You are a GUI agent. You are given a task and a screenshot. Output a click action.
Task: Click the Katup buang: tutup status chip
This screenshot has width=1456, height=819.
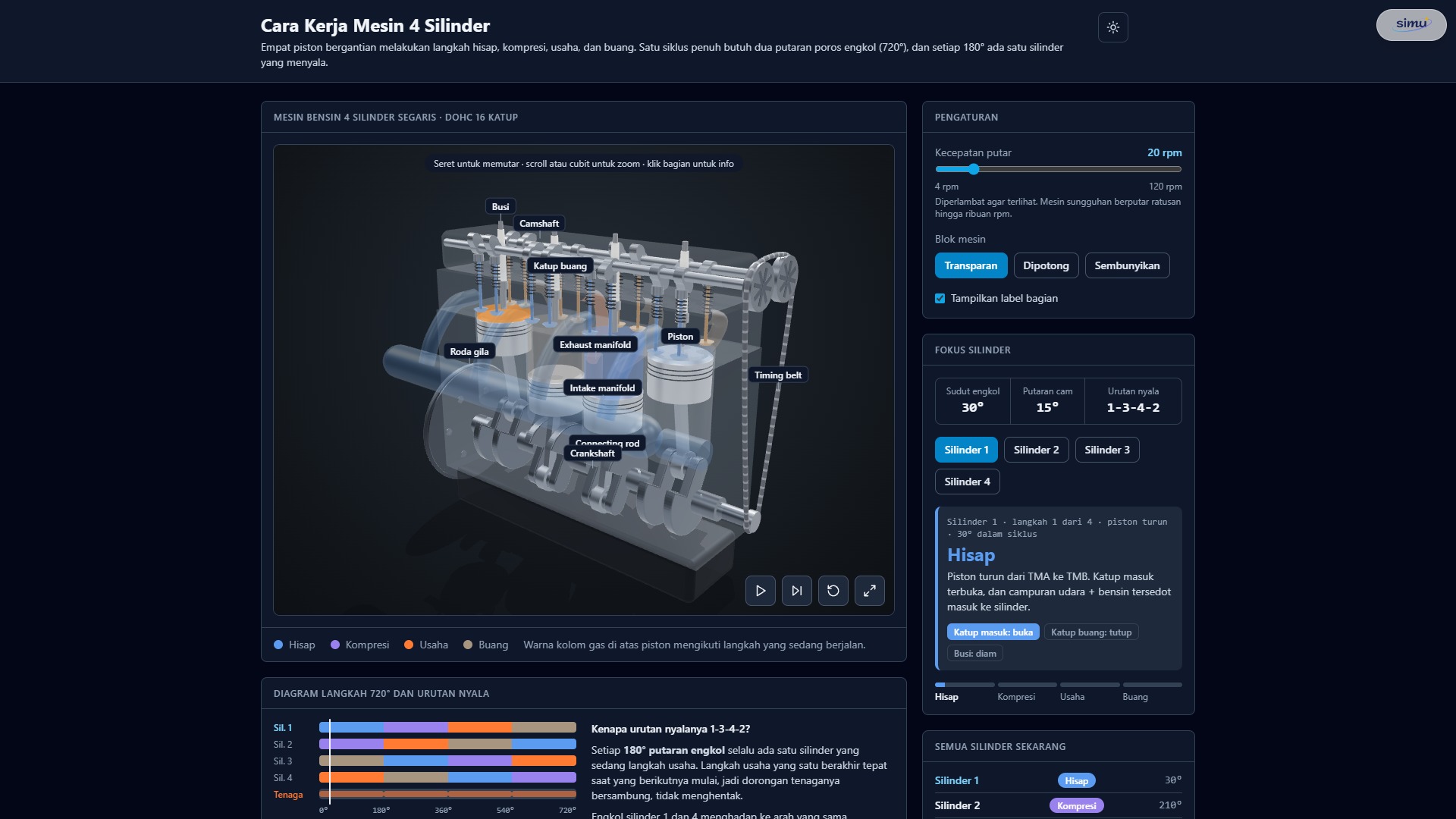coord(1090,632)
